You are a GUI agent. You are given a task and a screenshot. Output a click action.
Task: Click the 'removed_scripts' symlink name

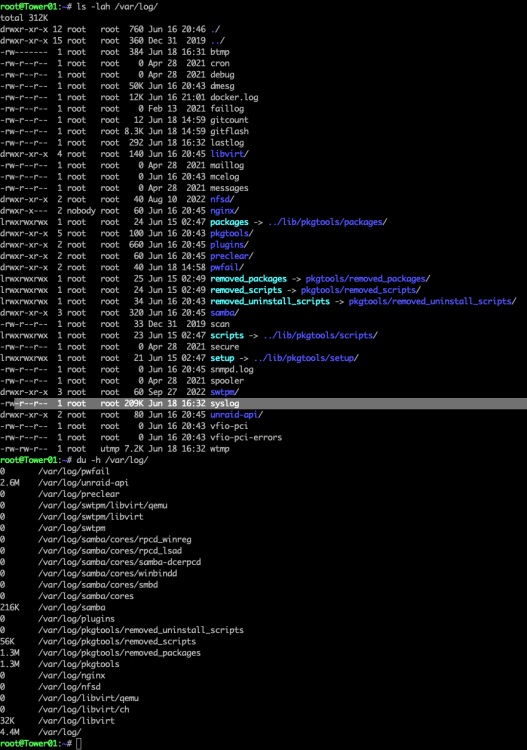(x=246, y=290)
